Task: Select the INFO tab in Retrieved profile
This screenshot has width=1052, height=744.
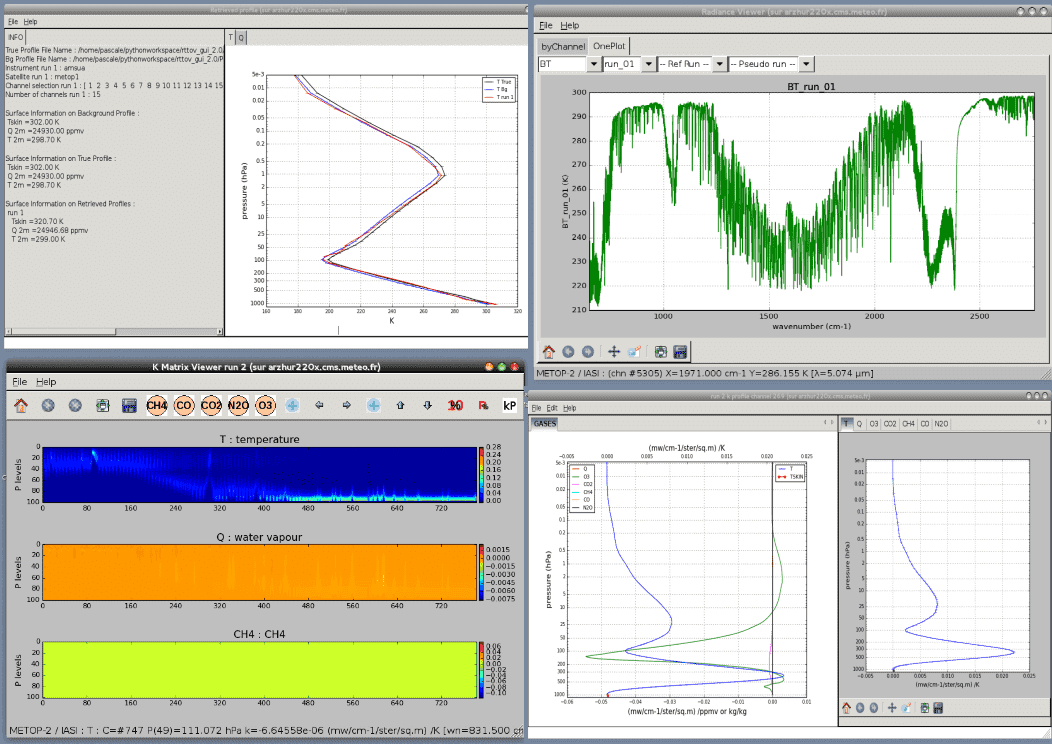Action: (15, 38)
